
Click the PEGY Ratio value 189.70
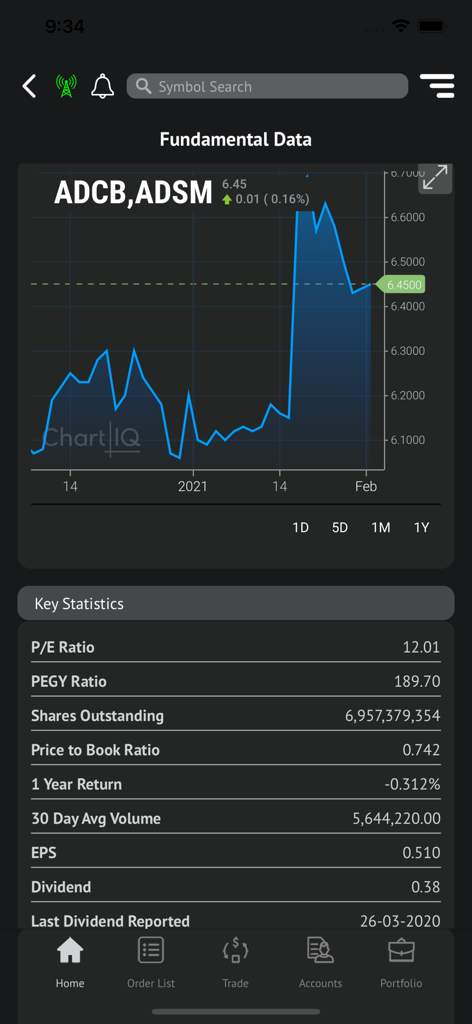pos(417,682)
